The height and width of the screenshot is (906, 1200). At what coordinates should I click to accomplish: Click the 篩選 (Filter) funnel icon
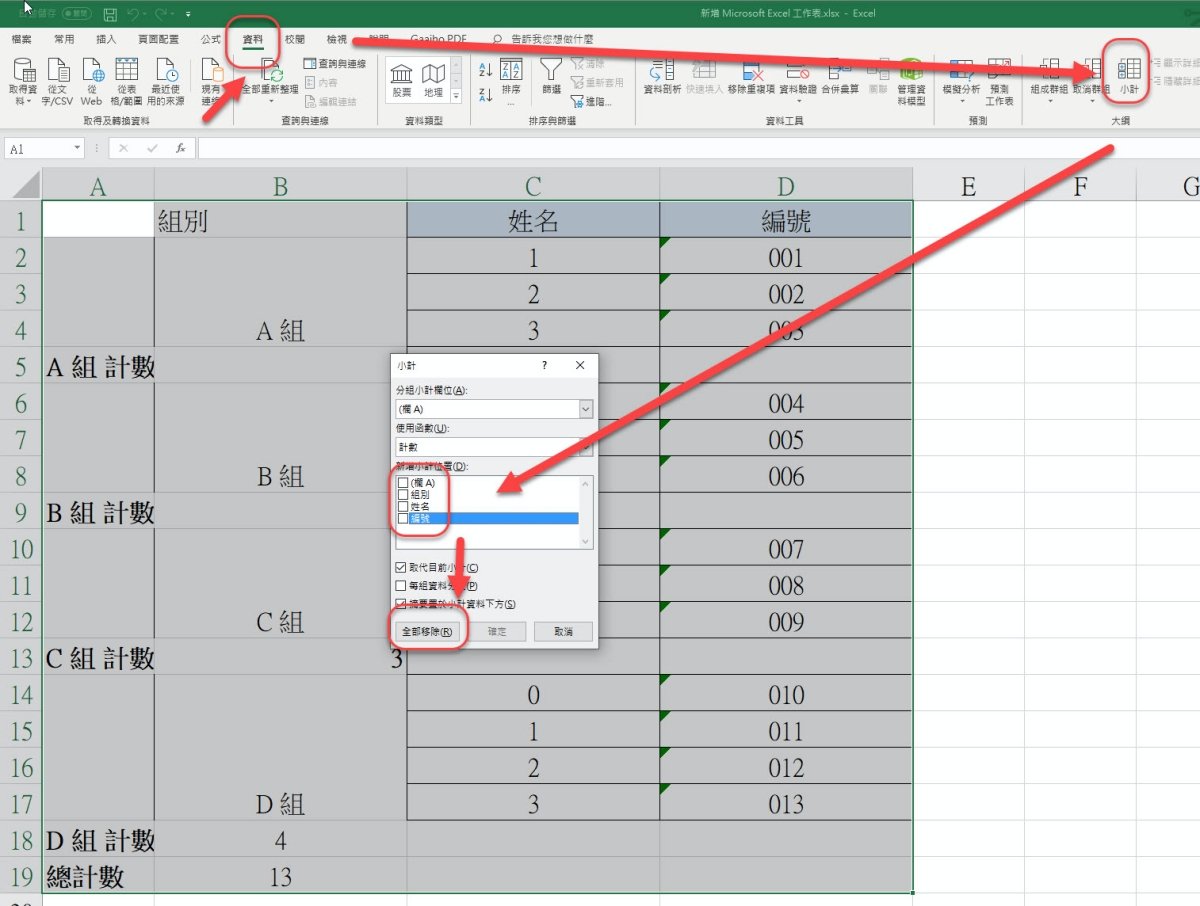pyautogui.click(x=551, y=75)
